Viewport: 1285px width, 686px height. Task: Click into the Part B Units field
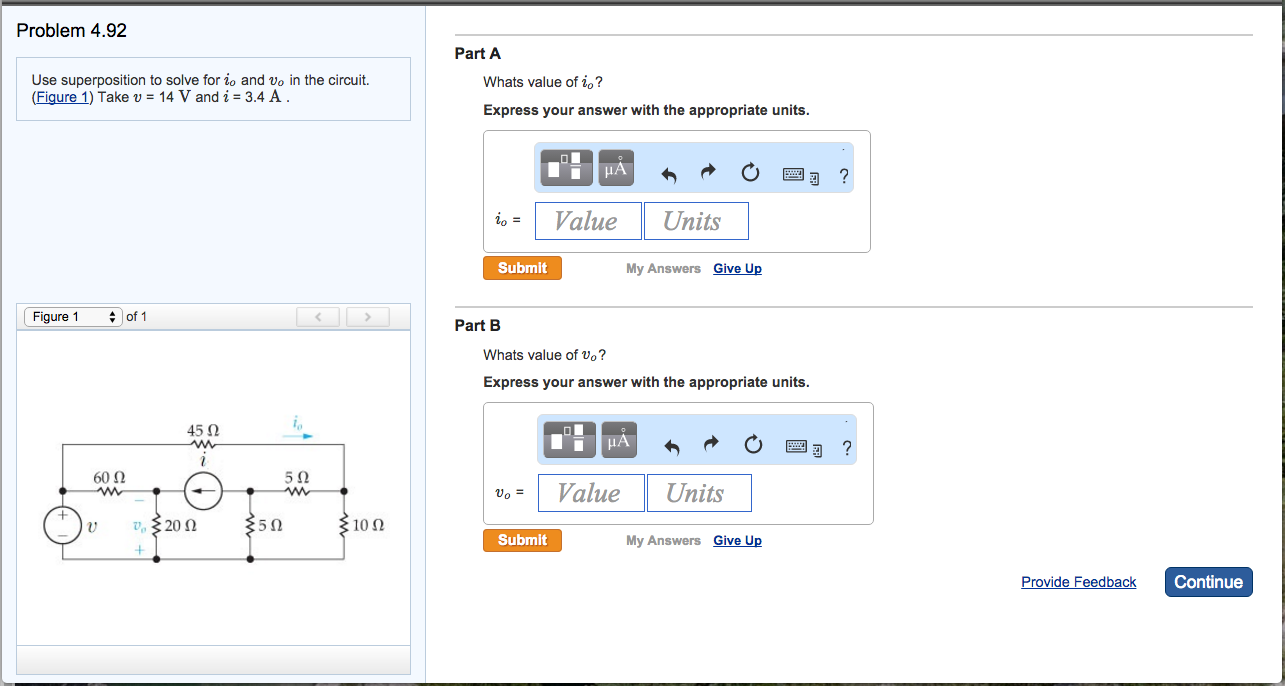pyautogui.click(x=699, y=492)
